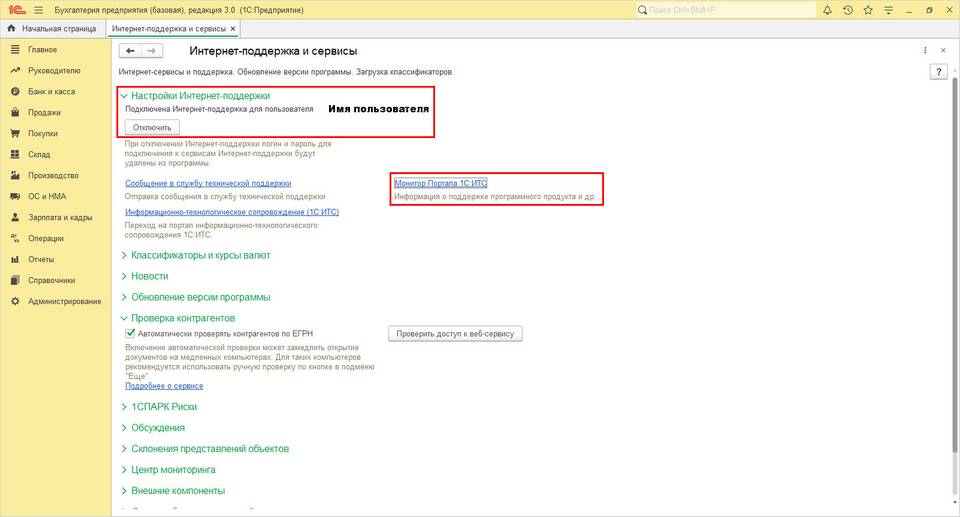Screen dimensions: 960x517
Task: Expand the 1СПАРК Риски section
Action: click(x=159, y=407)
